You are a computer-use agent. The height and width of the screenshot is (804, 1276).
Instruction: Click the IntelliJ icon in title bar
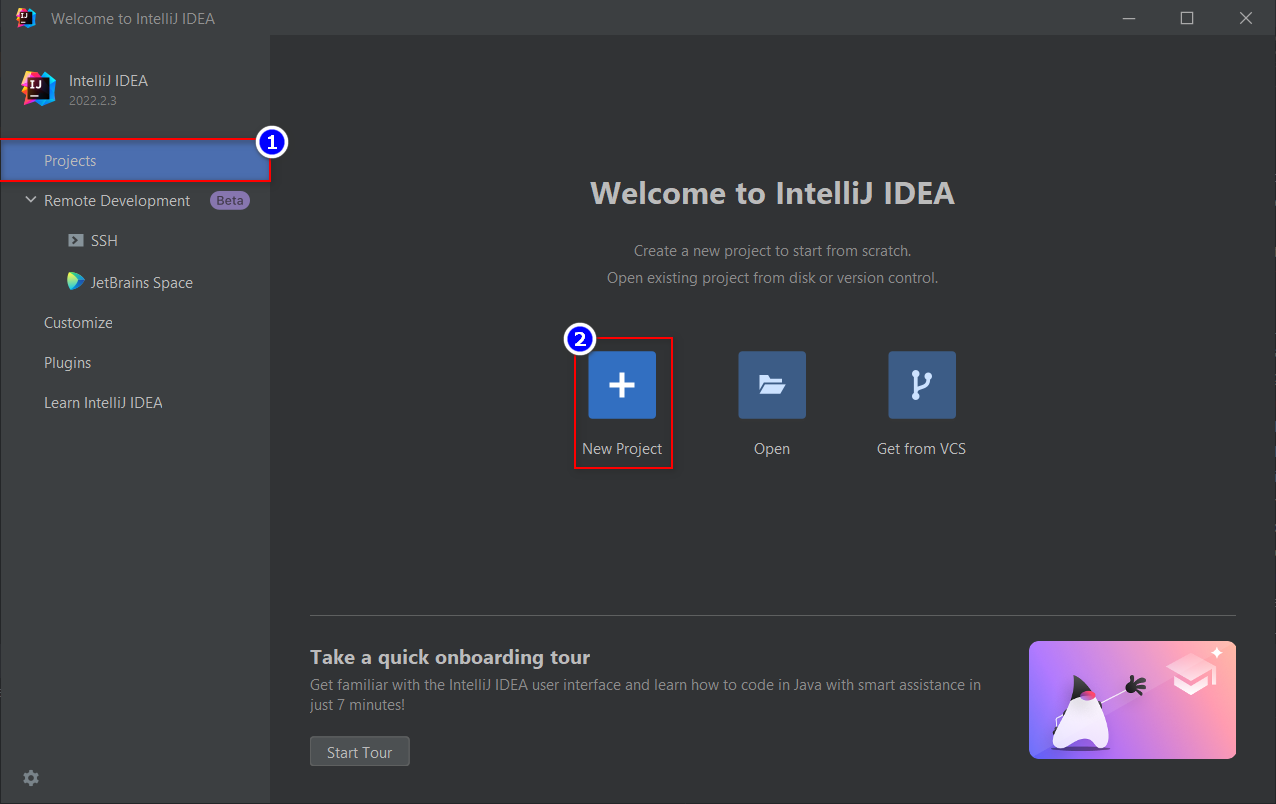pos(26,18)
